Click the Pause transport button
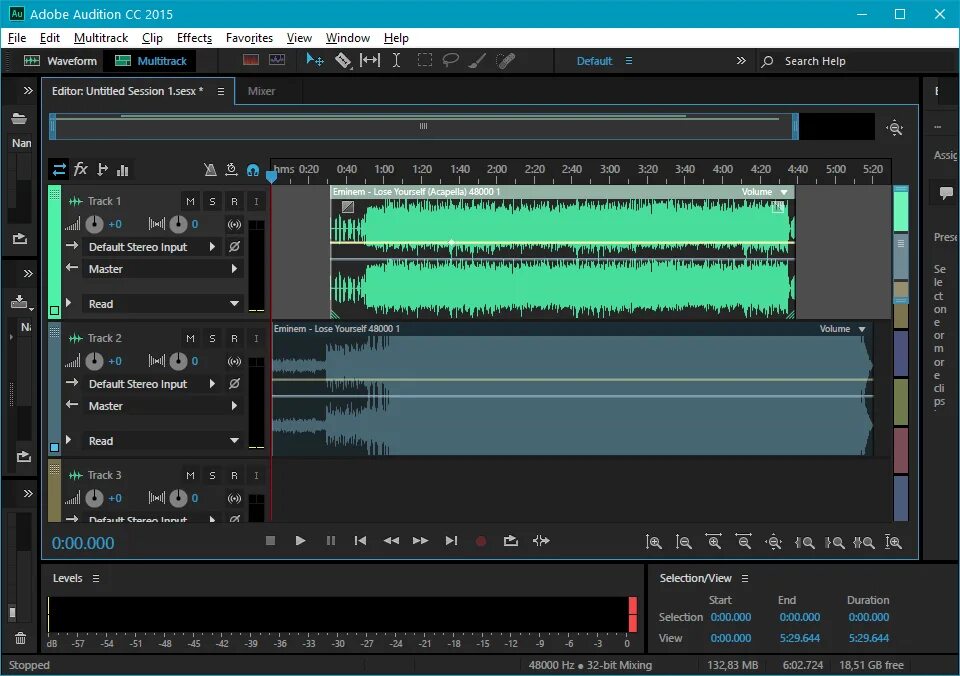Screen dimensions: 960x676 click(x=331, y=541)
